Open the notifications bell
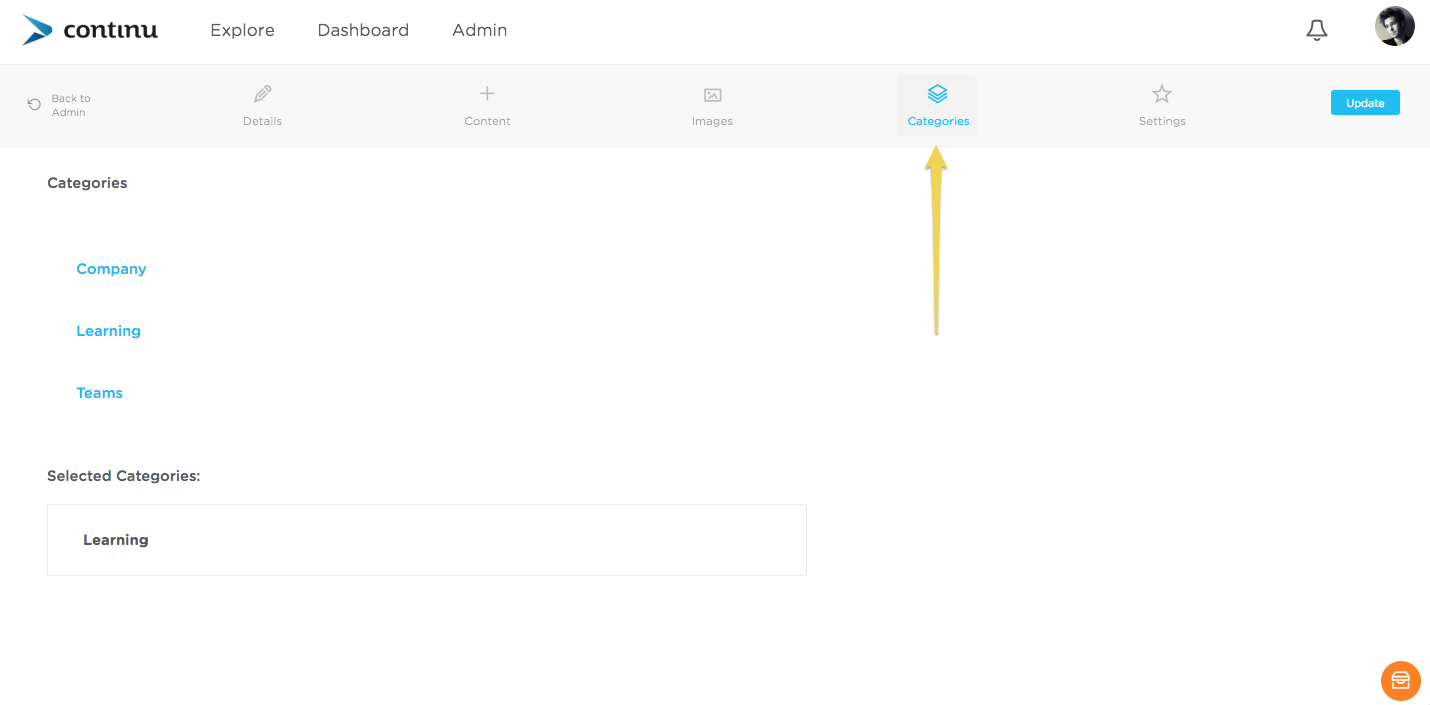The height and width of the screenshot is (705, 1430). coord(1317,31)
